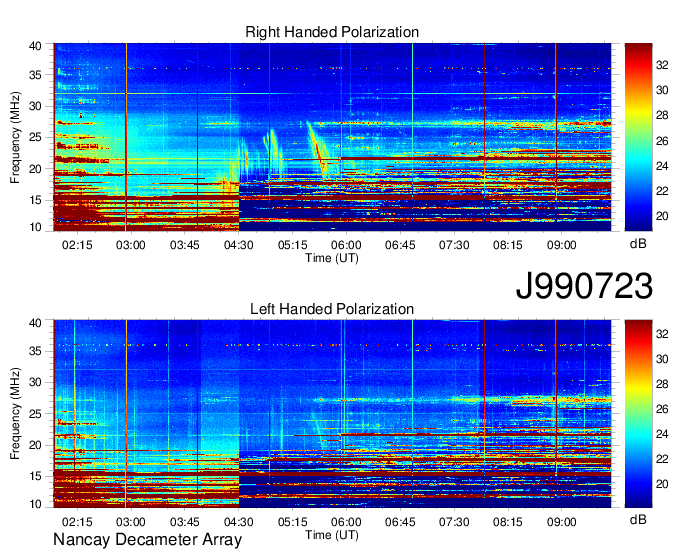Click the 'Left Handed Polarization' plot title
Screen dimensions: 680x552
point(332,309)
